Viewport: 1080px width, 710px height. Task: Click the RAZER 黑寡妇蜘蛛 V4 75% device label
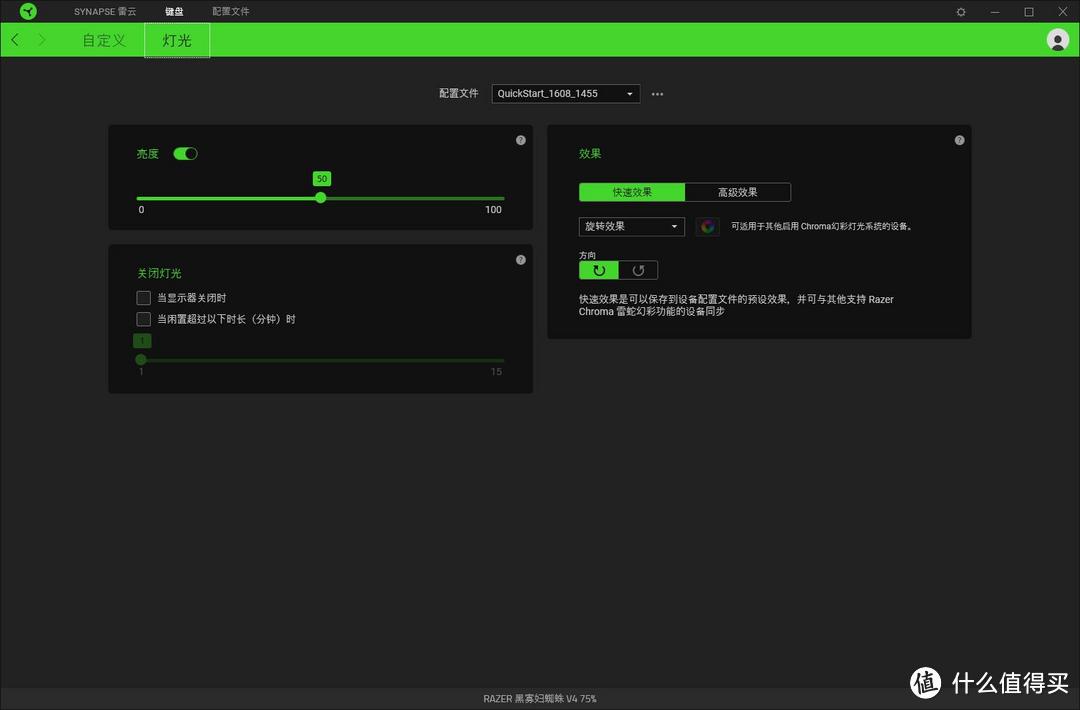click(540, 698)
